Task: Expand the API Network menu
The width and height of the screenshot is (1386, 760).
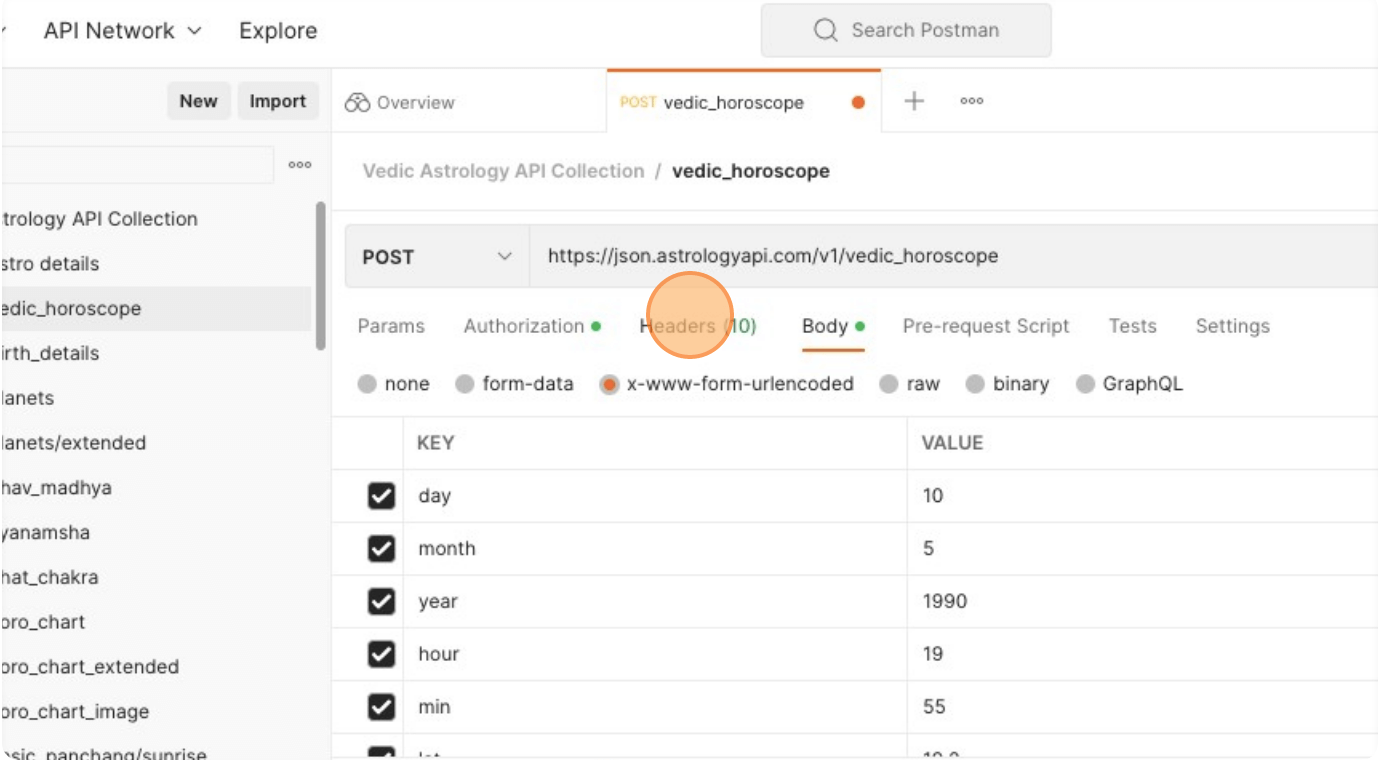Action: pos(122,31)
